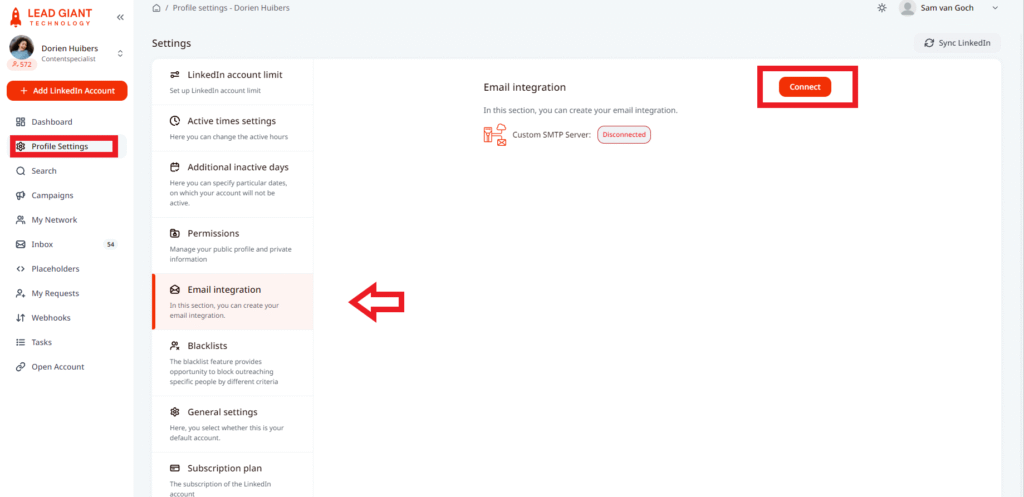Click the Webhooks arrows icon

(21, 318)
